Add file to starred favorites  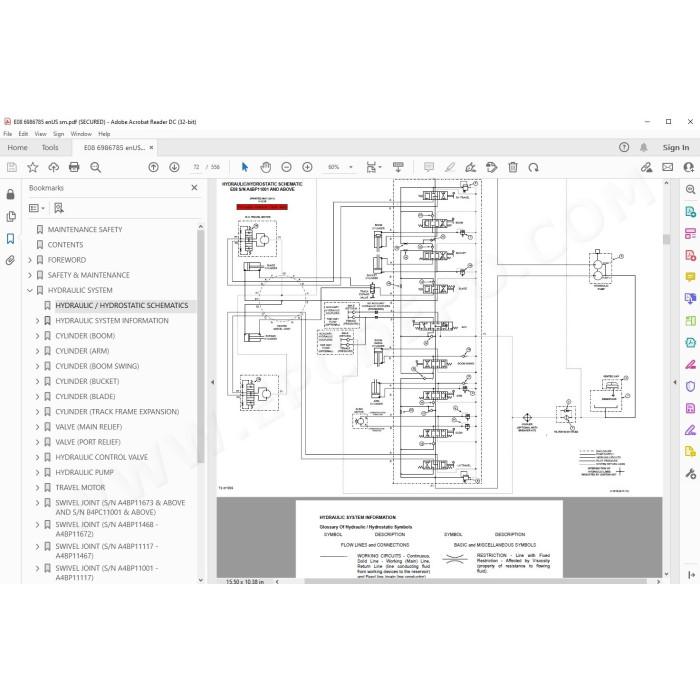[33, 167]
